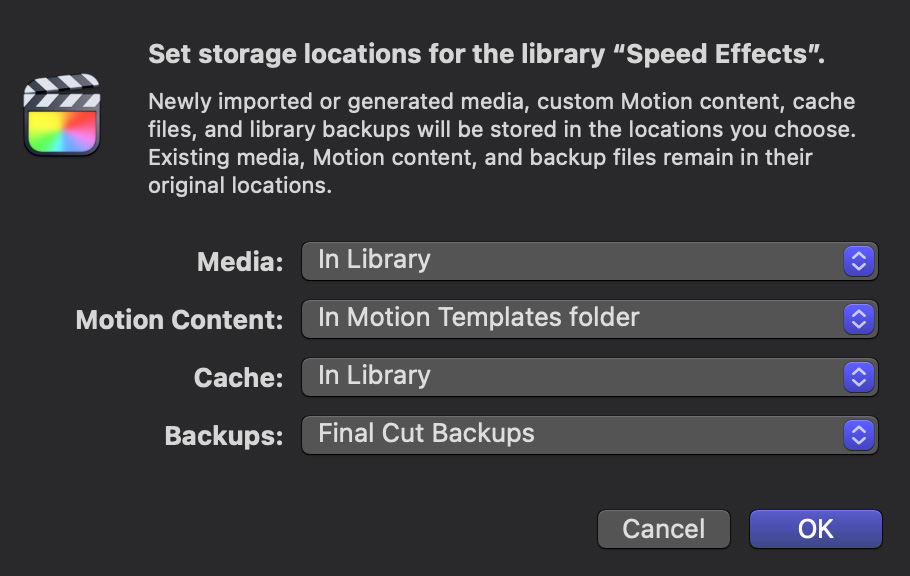This screenshot has width=910, height=576.
Task: Open the In Motion Templates folder dropdown
Action: click(590, 319)
